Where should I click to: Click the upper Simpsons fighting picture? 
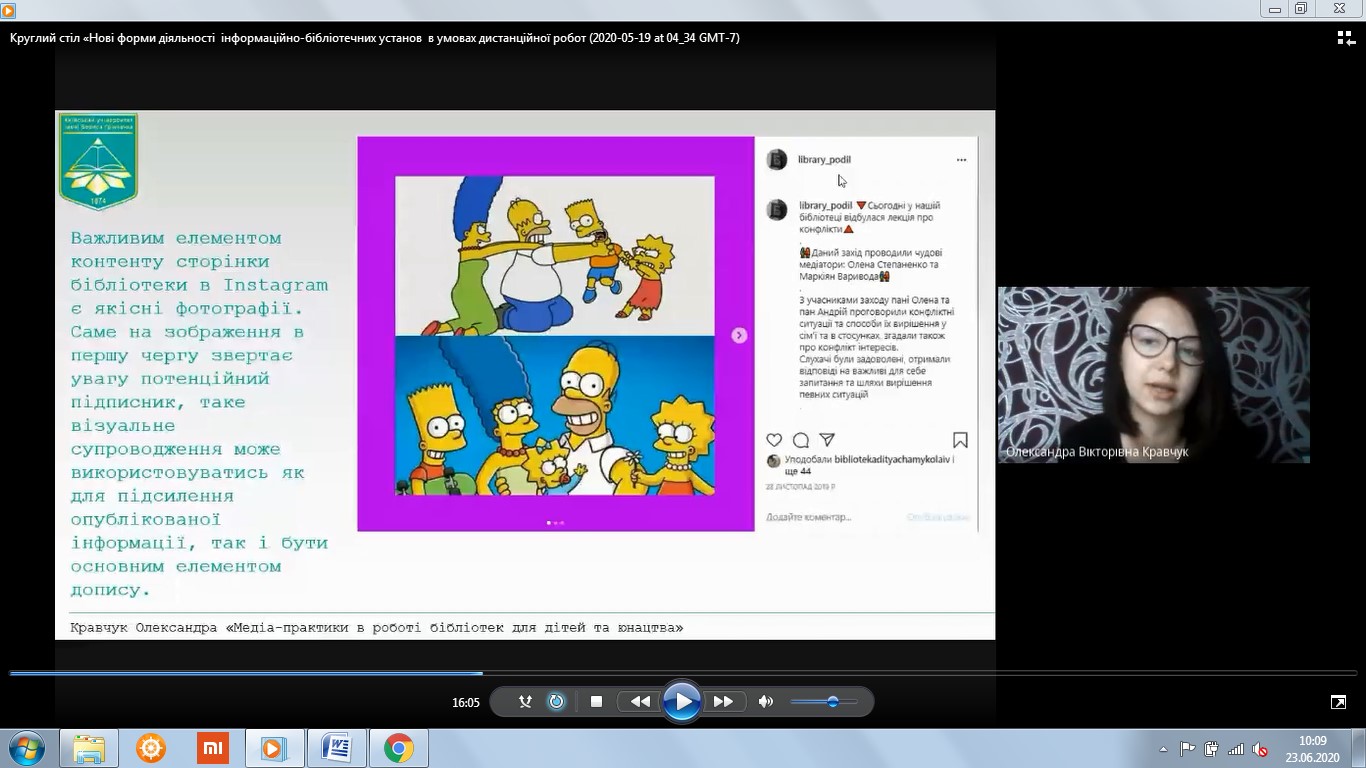tap(555, 256)
